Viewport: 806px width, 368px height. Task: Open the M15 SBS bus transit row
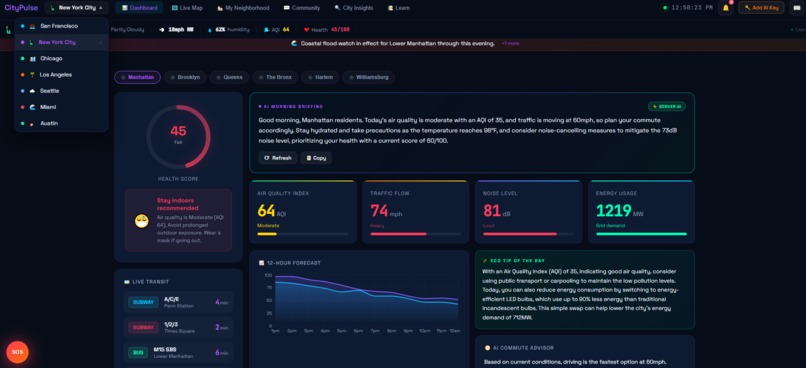[x=178, y=353]
